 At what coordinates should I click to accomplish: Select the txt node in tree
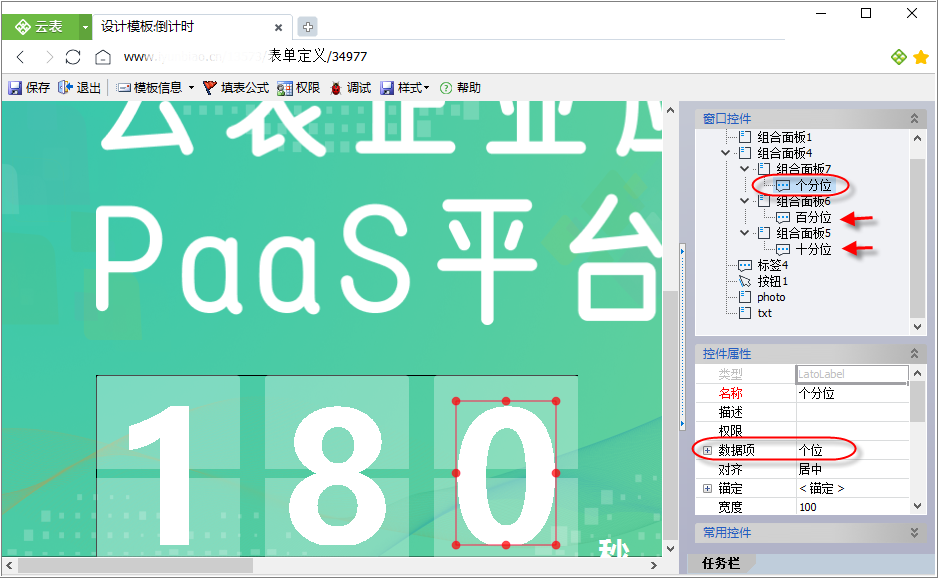(x=765, y=313)
